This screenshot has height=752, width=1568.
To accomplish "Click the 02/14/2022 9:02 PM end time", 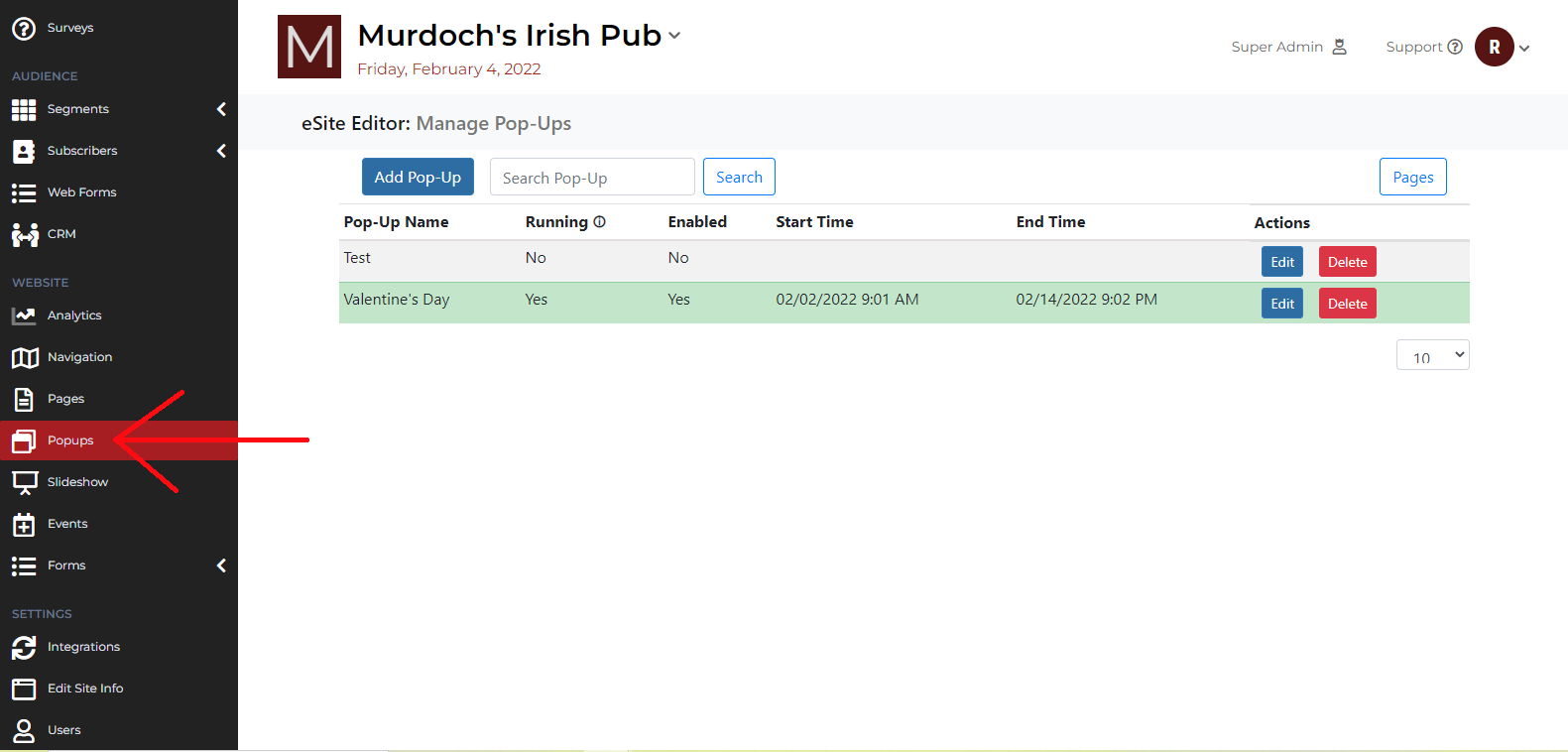I will 1086,300.
